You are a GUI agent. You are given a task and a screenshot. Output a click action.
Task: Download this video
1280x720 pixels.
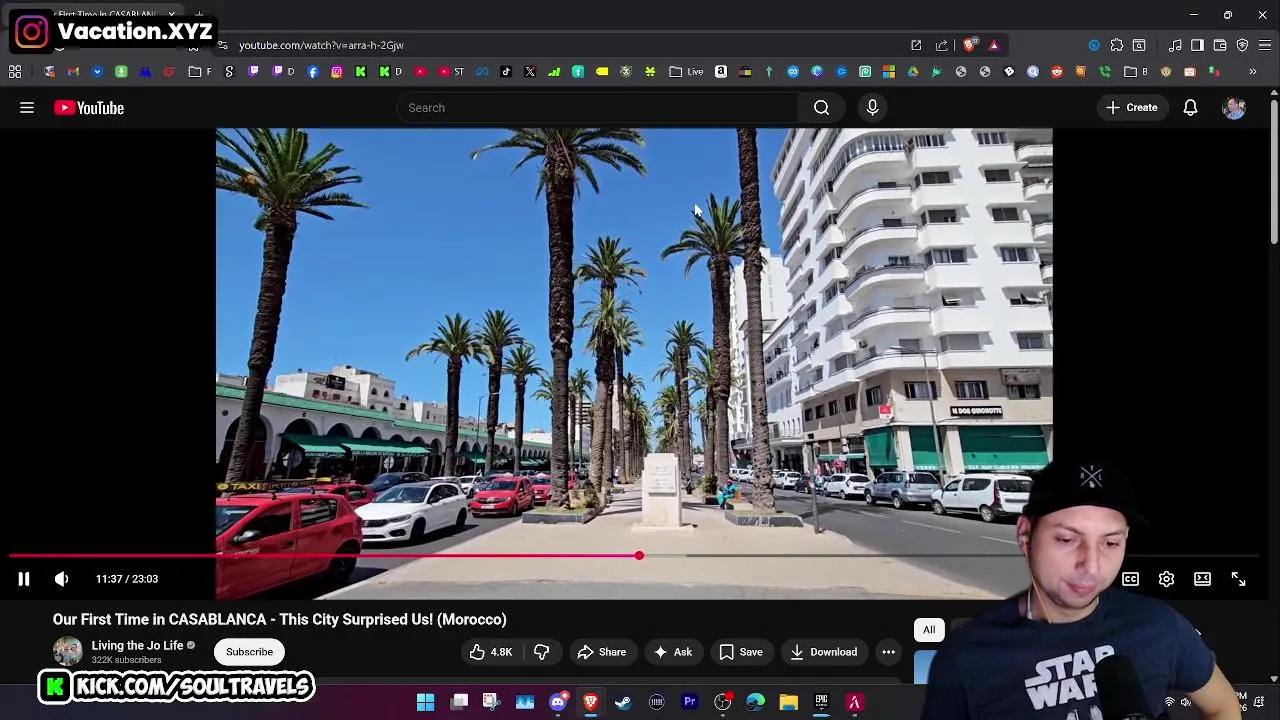823,652
